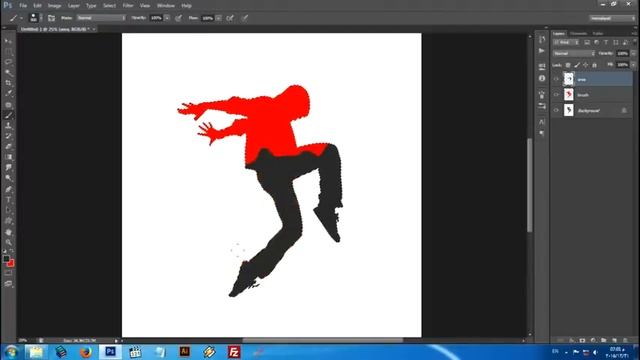
Task: Toggle Quick Mask mode icon
Action: 8,273
